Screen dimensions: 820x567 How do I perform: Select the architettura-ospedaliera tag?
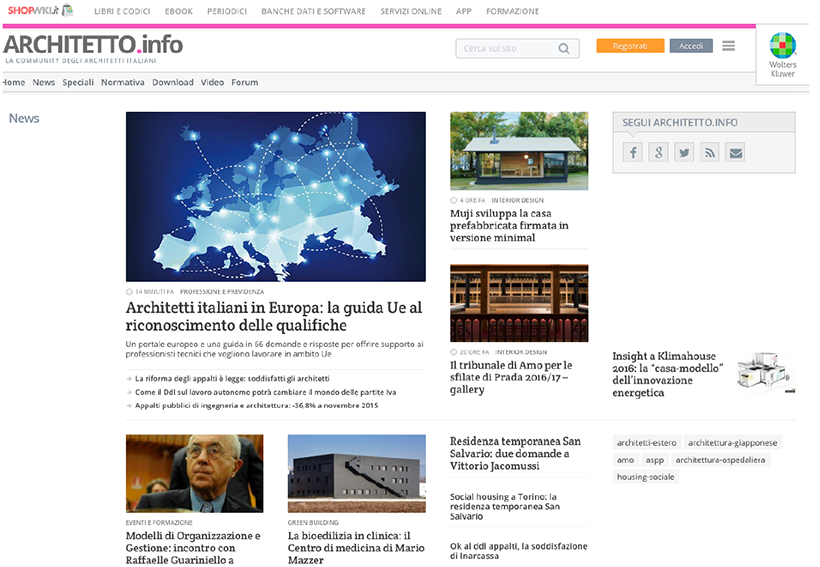coord(720,460)
